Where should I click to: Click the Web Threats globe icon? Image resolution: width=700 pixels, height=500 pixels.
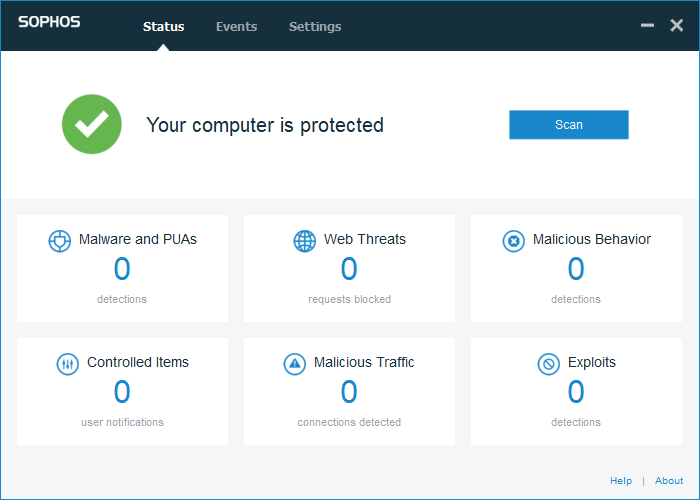pos(305,241)
